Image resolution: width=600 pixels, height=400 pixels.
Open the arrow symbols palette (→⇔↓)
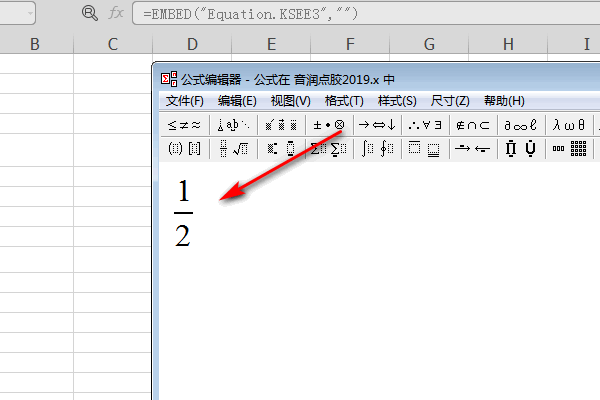click(x=377, y=125)
